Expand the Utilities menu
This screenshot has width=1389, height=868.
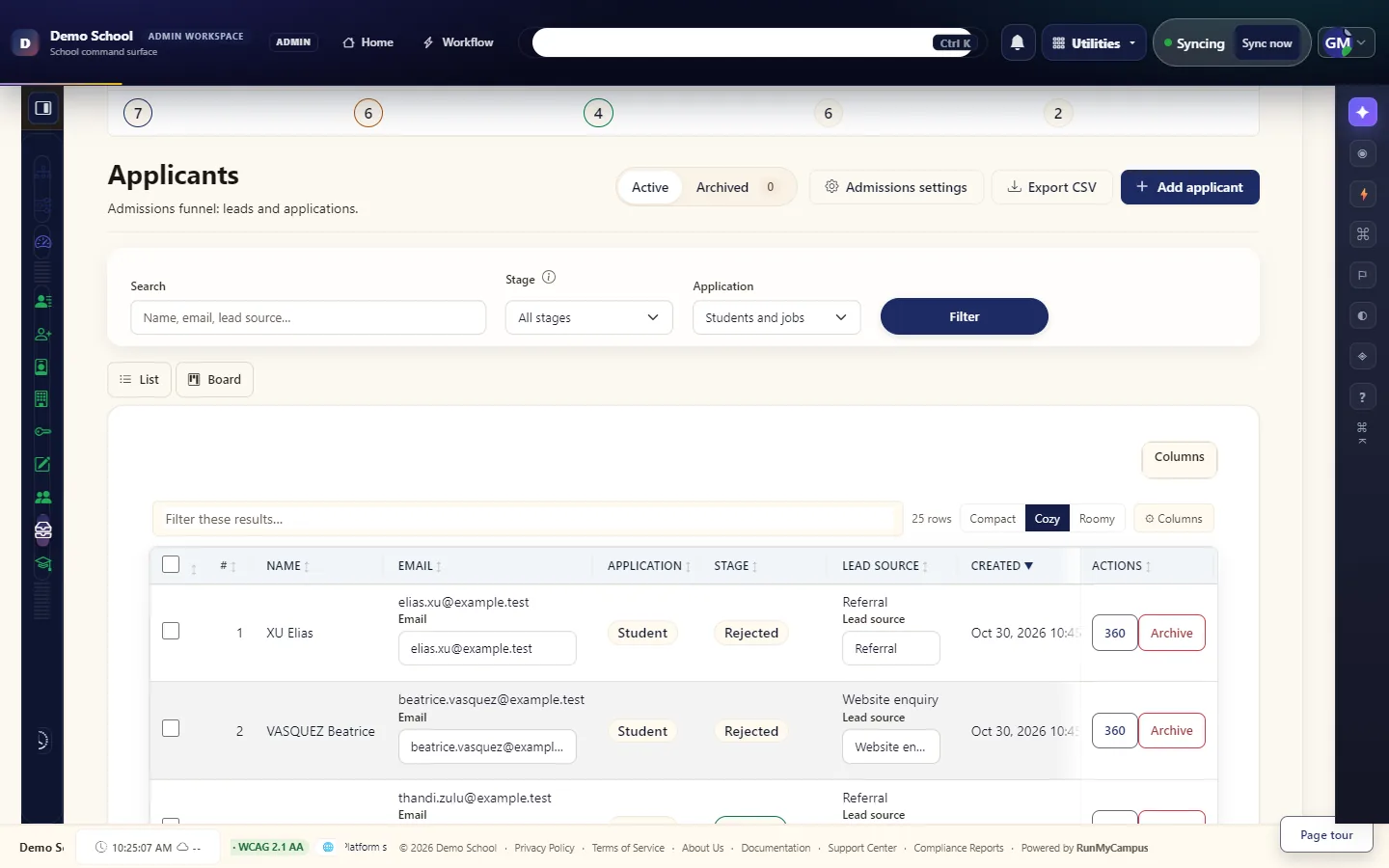pyautogui.click(x=1094, y=43)
